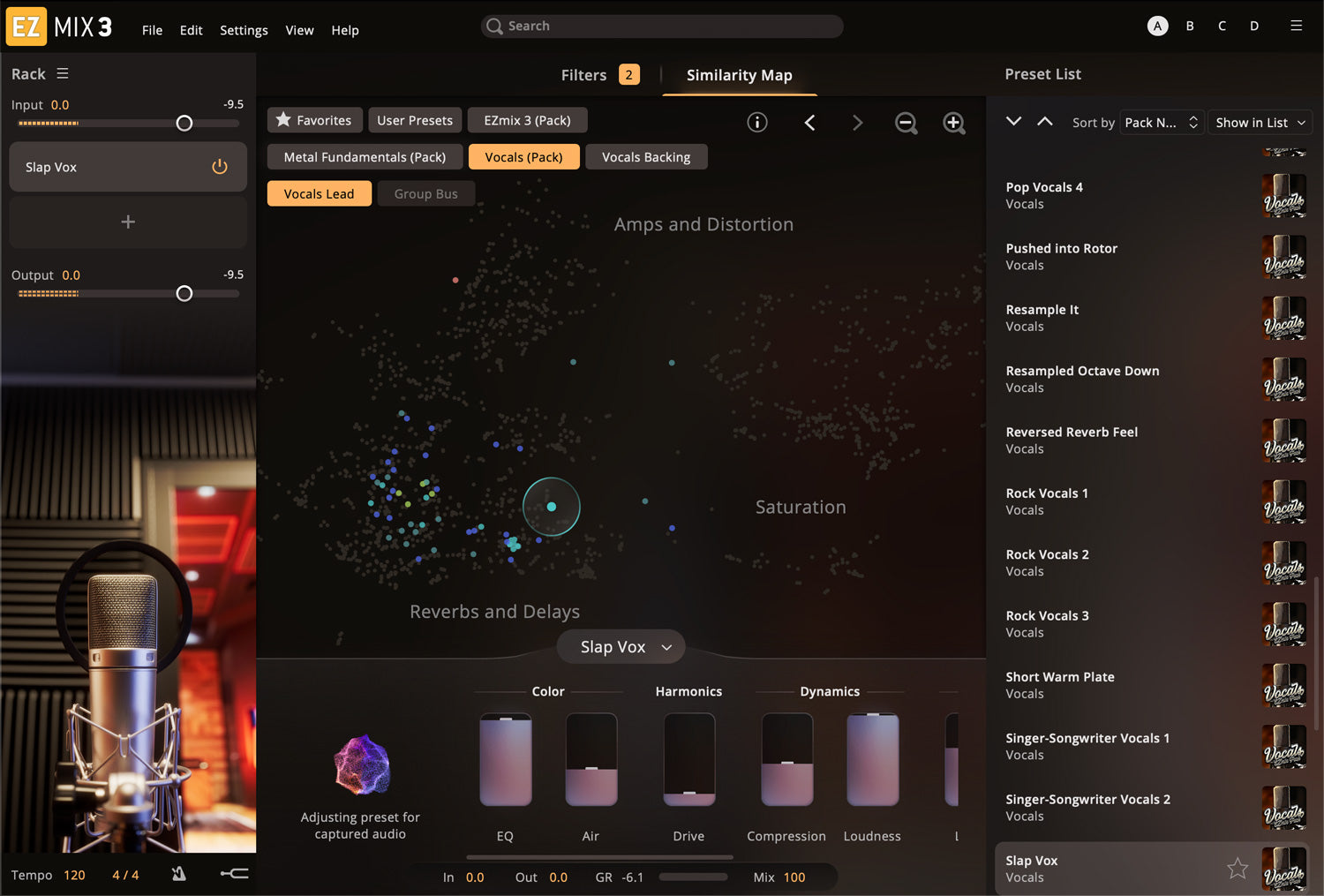Click the Input level slider handle
Image resolution: width=1324 pixels, height=896 pixels.
[184, 124]
